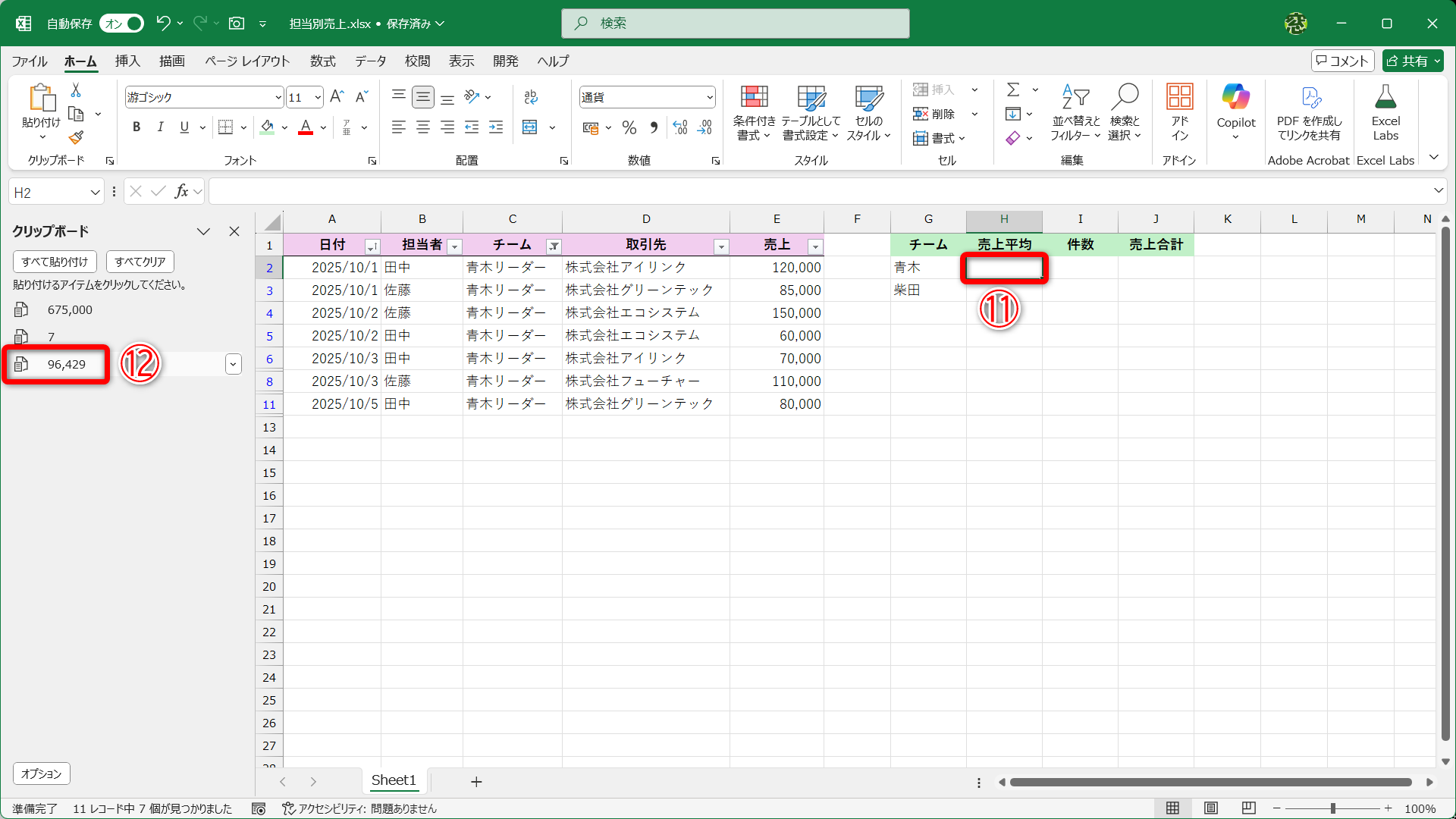The width and height of the screenshot is (1456, 819).
Task: Open セルのスタイル (Cell Styles)
Action: click(867, 114)
